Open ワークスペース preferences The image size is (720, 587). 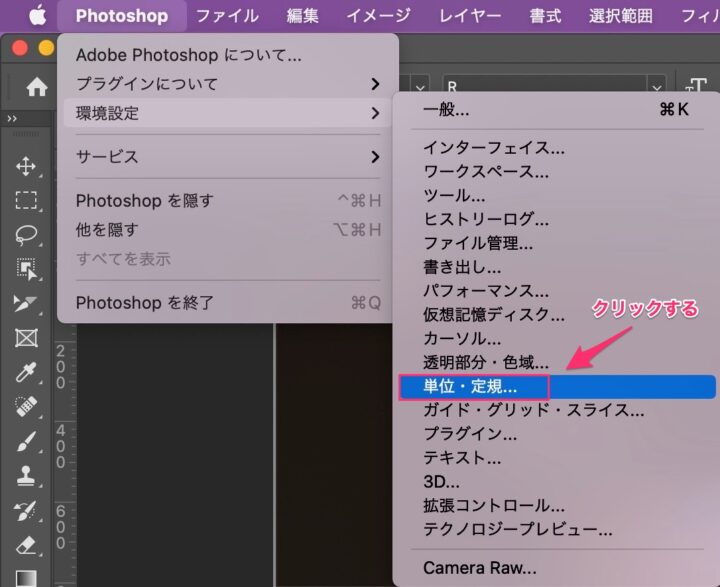click(557, 172)
